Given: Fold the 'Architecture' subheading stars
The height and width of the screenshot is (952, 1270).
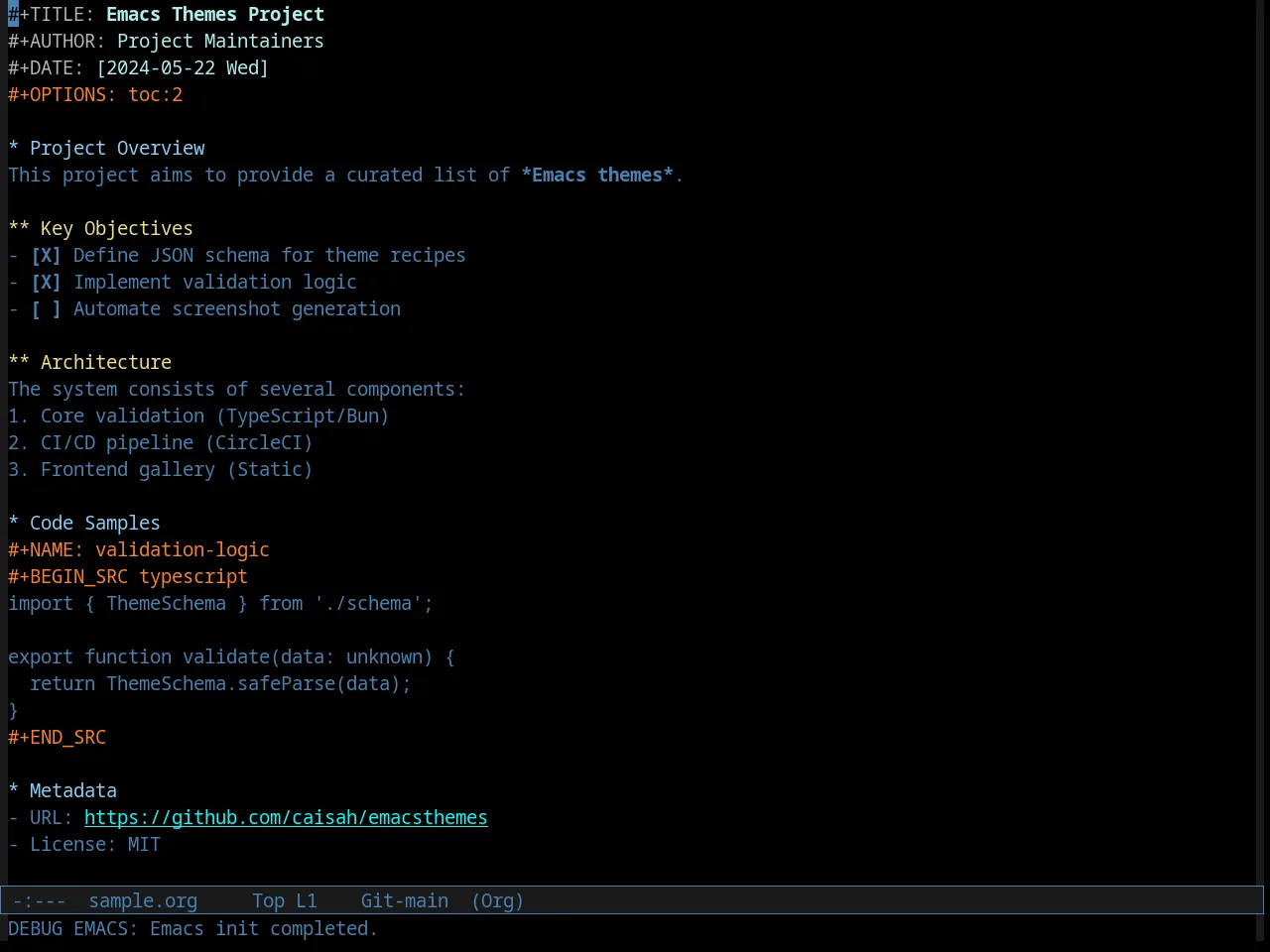Looking at the screenshot, I should [19, 363].
